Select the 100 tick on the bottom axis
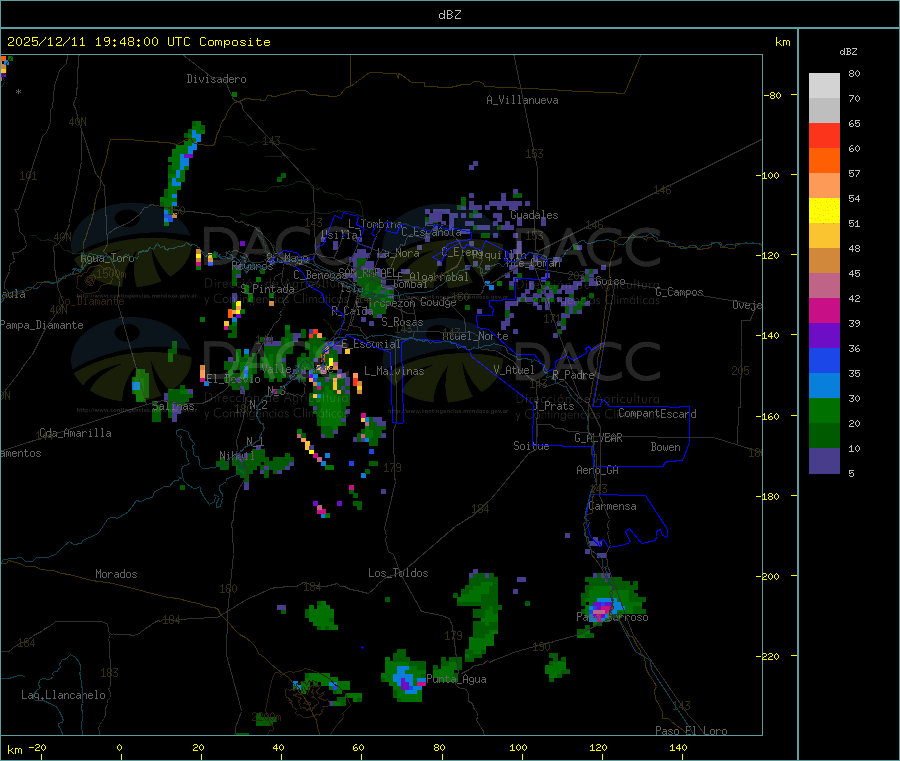Screen dimensions: 900x761 click(518, 747)
